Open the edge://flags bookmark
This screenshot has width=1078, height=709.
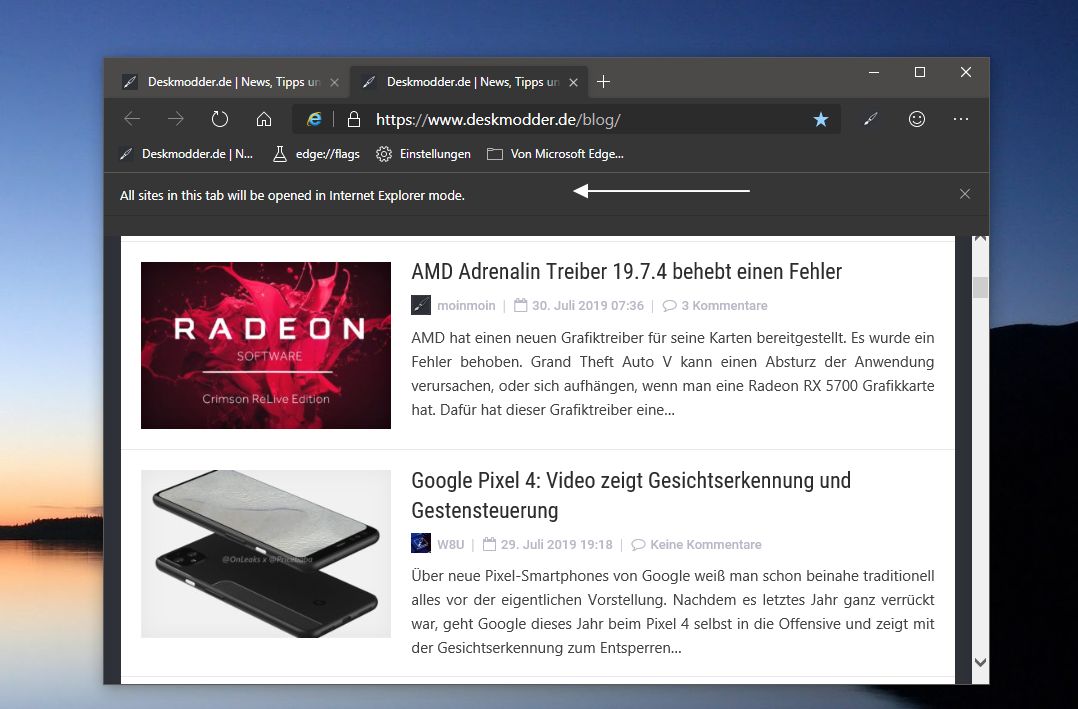316,154
